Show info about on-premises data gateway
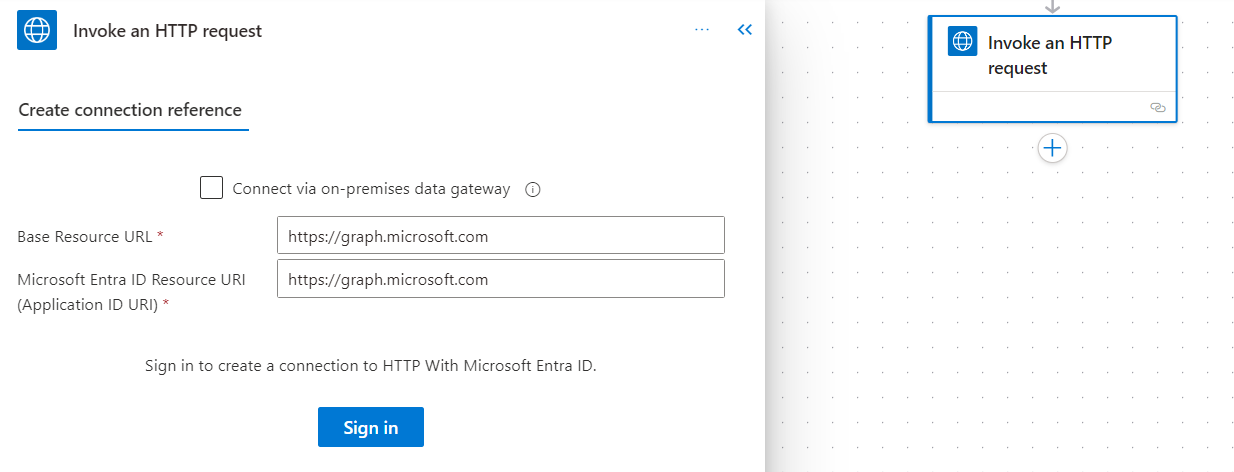Image resolution: width=1234 pixels, height=472 pixels. click(x=533, y=189)
